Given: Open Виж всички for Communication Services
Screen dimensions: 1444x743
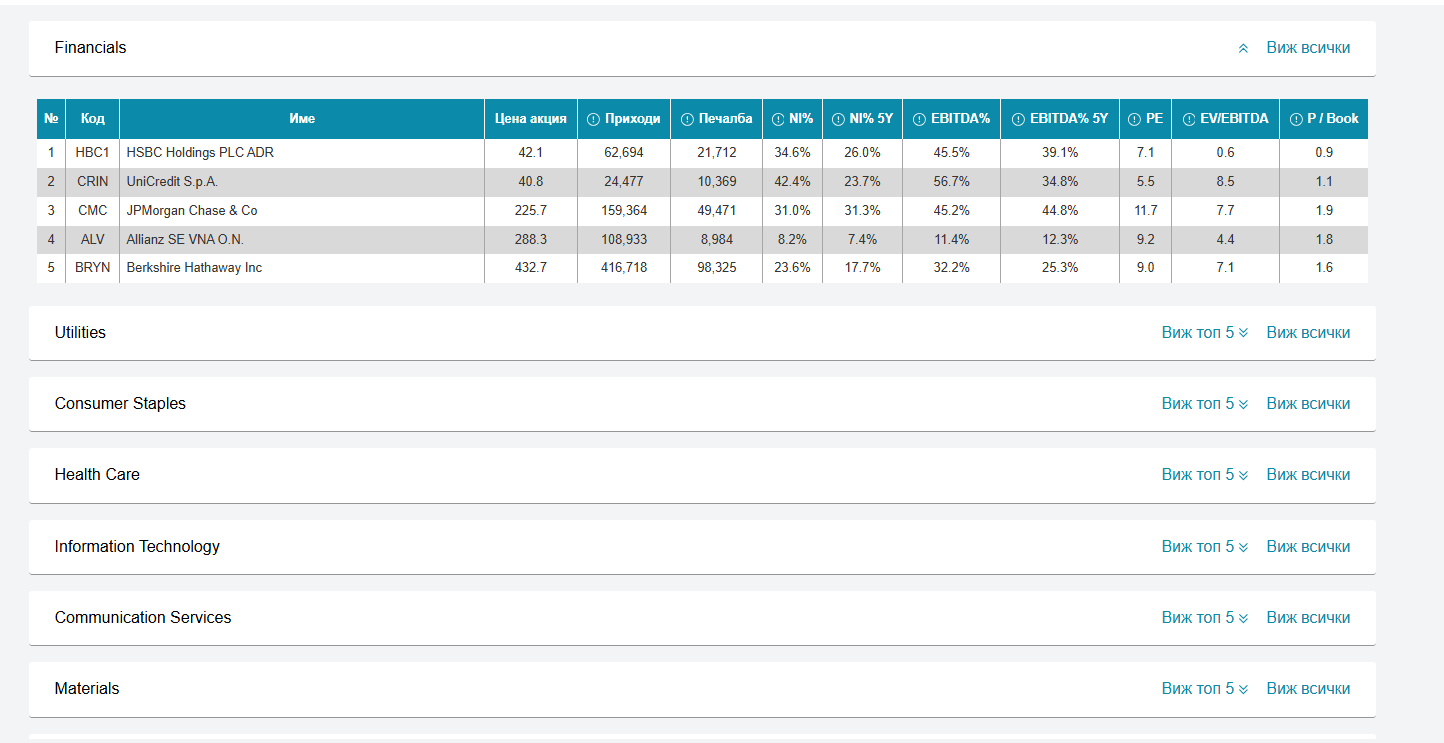Looking at the screenshot, I should point(1308,618).
